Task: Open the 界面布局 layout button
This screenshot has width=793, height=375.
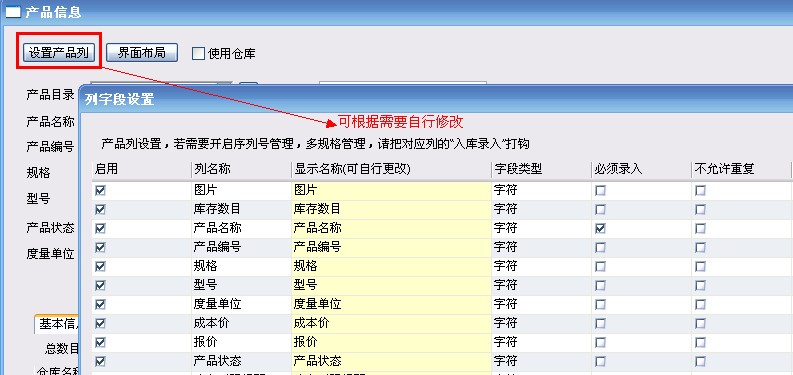Action: click(142, 53)
